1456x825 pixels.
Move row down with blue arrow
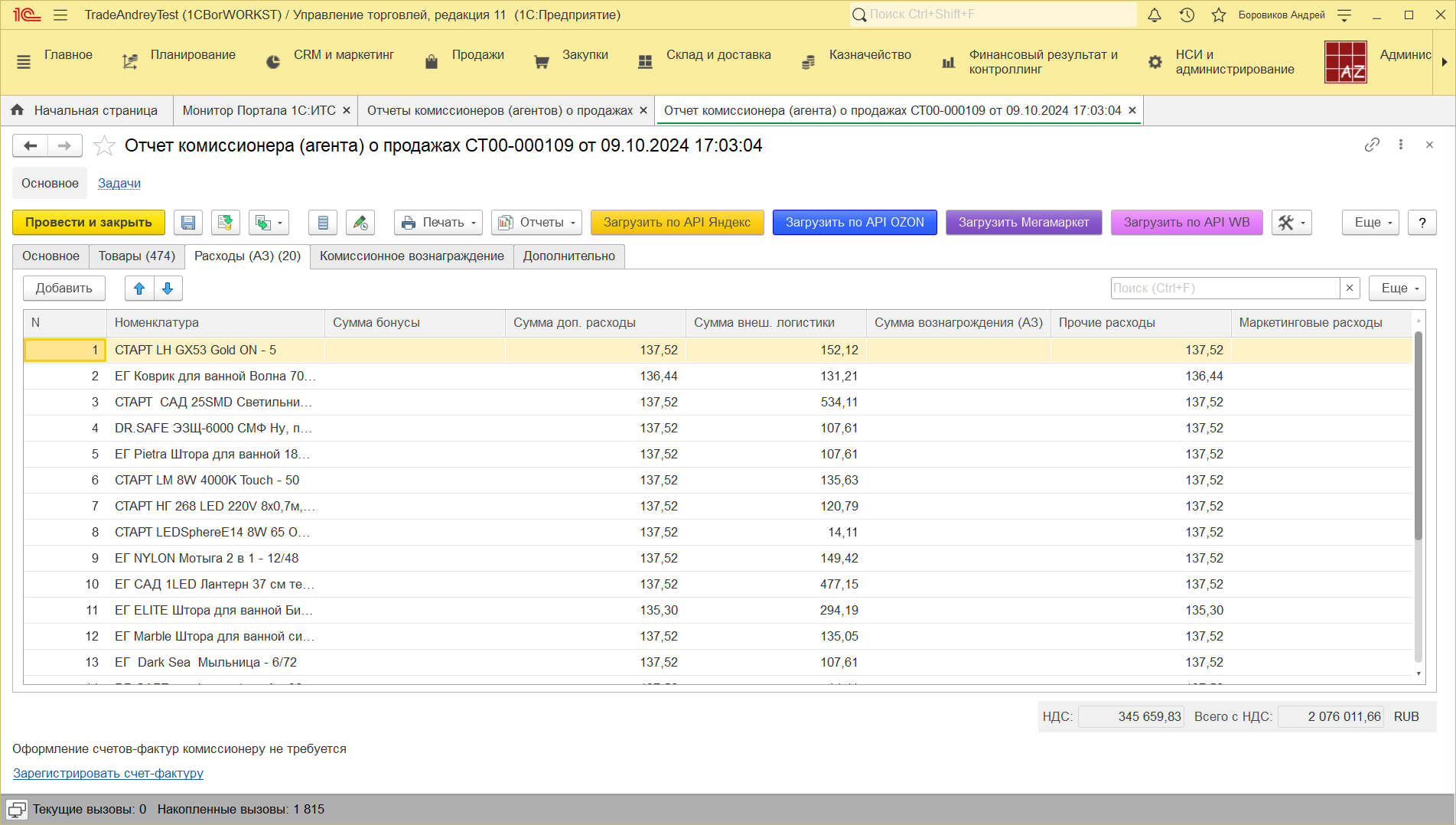pos(168,289)
